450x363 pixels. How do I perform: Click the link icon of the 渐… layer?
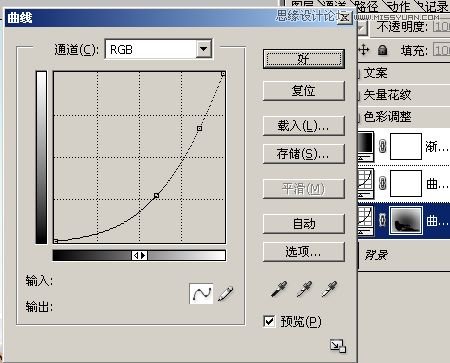tap(382, 146)
